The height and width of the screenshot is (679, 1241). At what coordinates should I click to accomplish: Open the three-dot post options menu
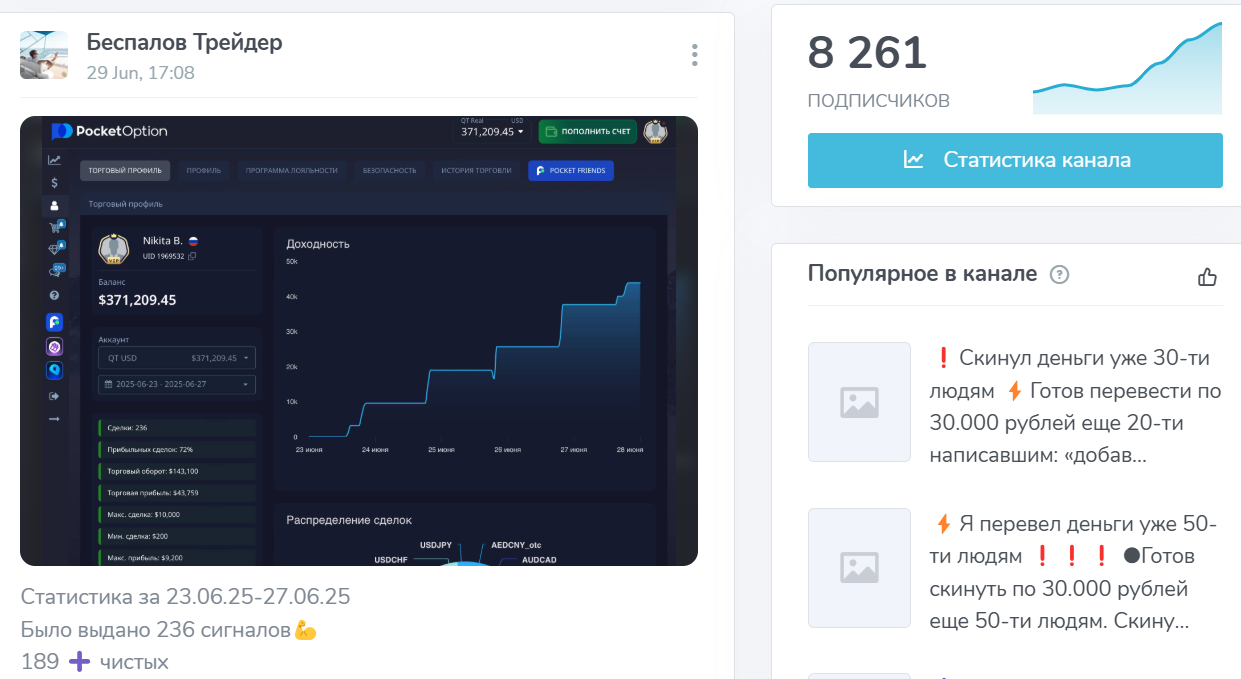(x=694, y=55)
